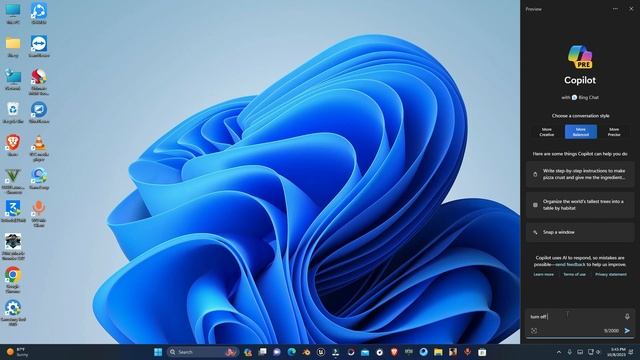Select More Precise conversation style
The width and height of the screenshot is (640, 360).
click(614, 132)
